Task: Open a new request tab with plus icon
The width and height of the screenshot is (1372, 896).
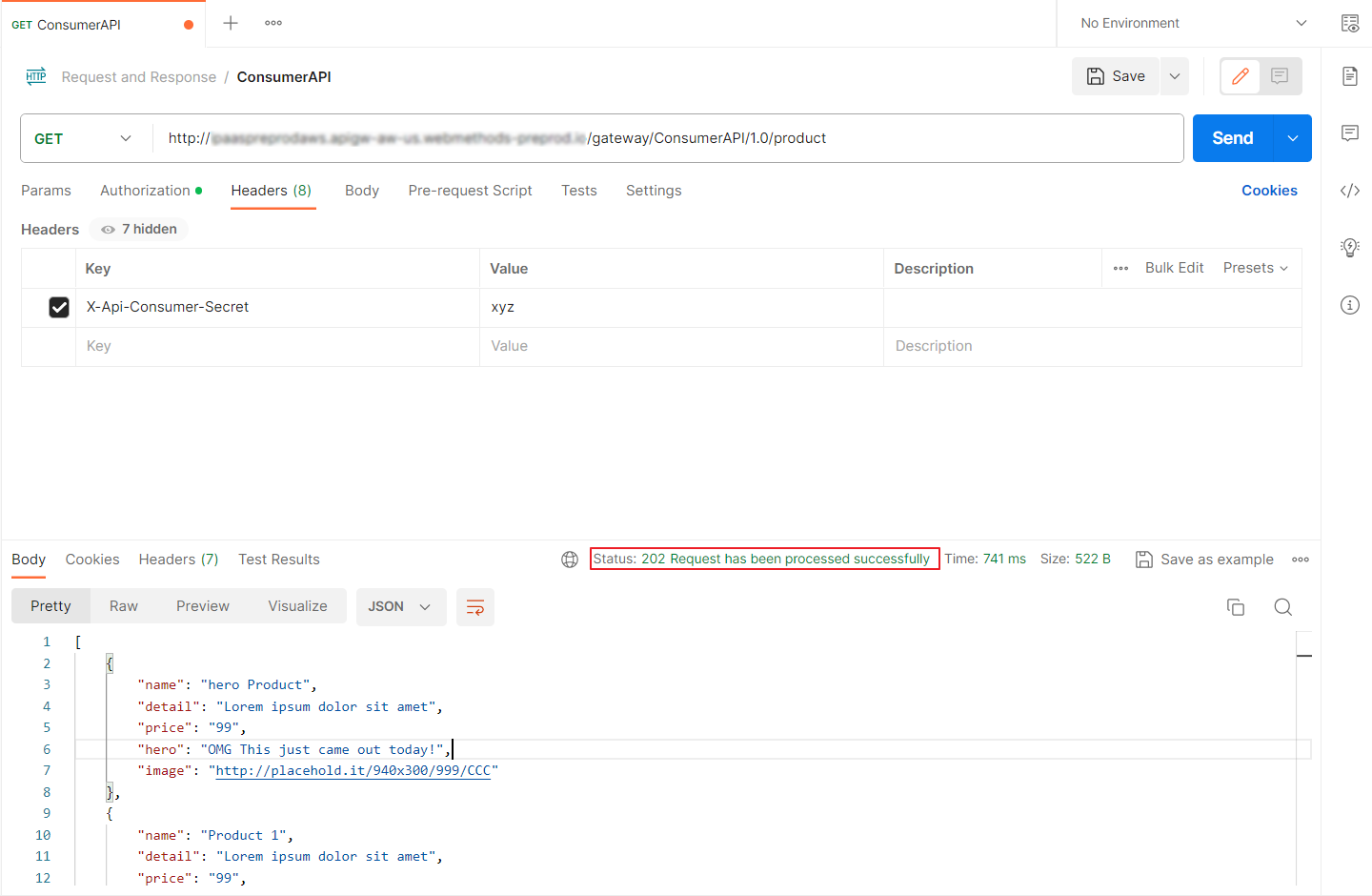Action: (231, 23)
